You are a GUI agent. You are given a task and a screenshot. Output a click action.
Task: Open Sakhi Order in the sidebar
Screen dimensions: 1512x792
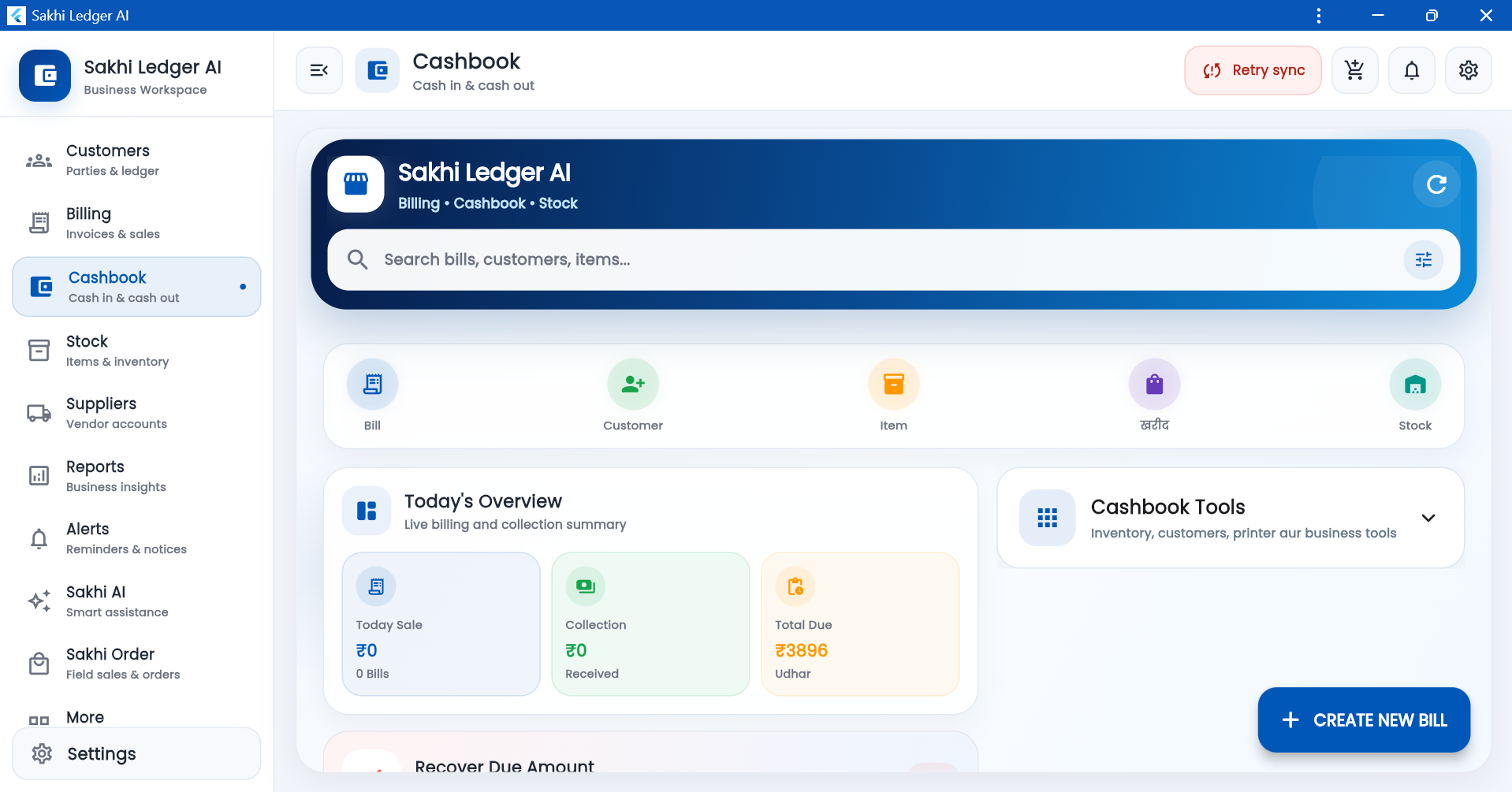coord(136,664)
